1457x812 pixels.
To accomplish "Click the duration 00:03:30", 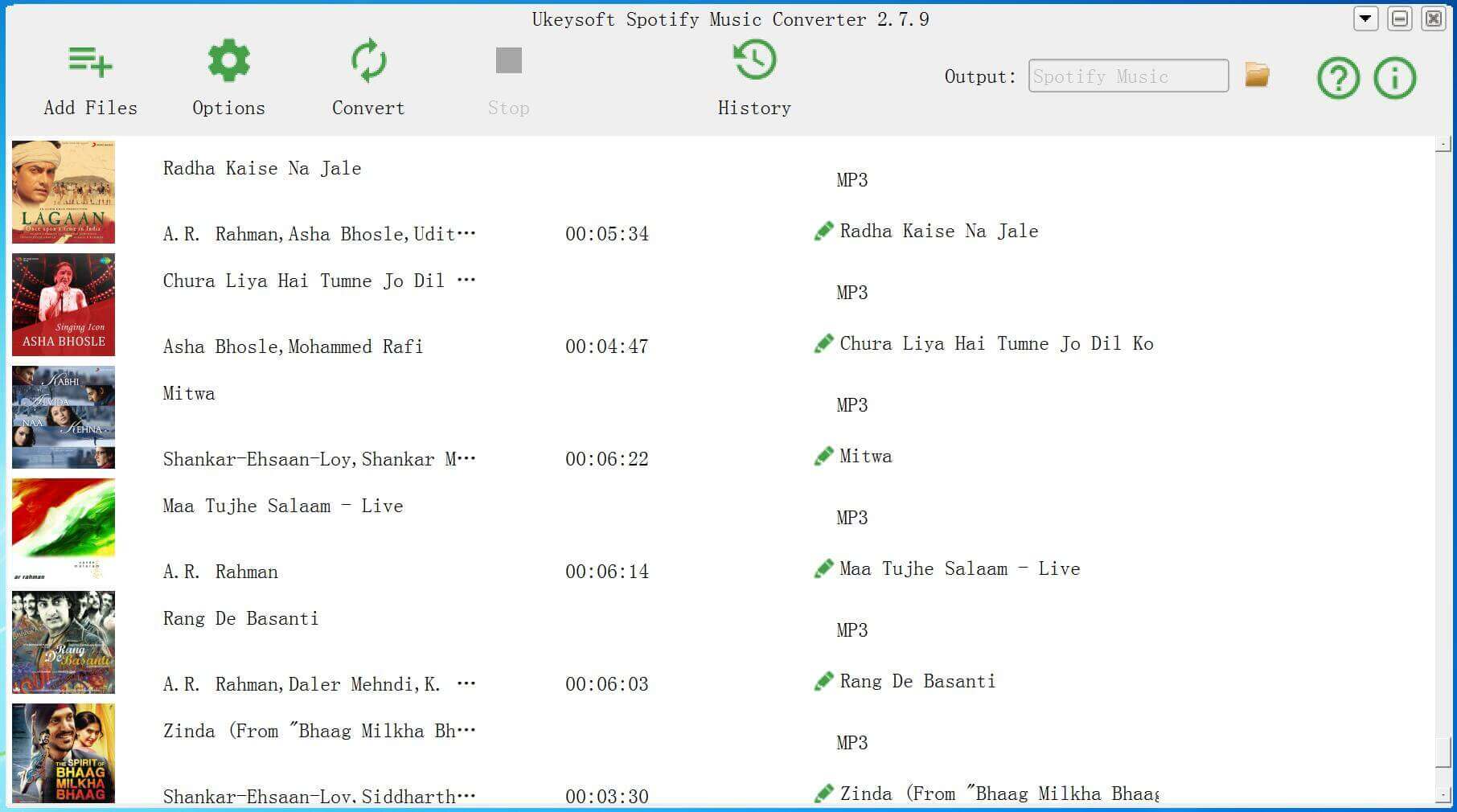I will tap(607, 797).
